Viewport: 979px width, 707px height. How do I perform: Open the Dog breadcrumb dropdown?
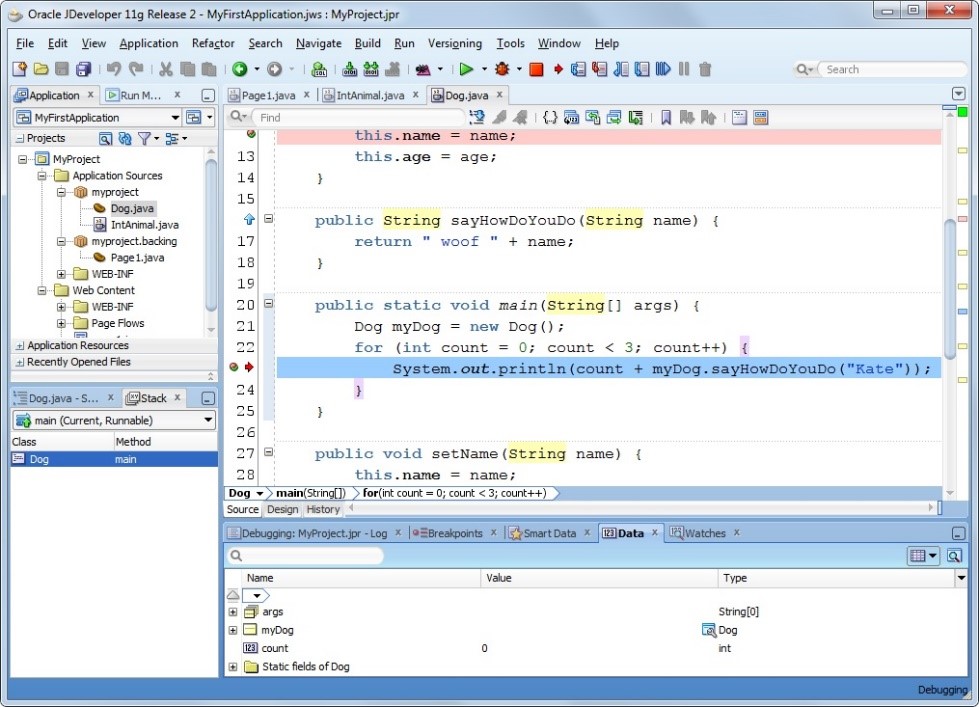tap(260, 493)
